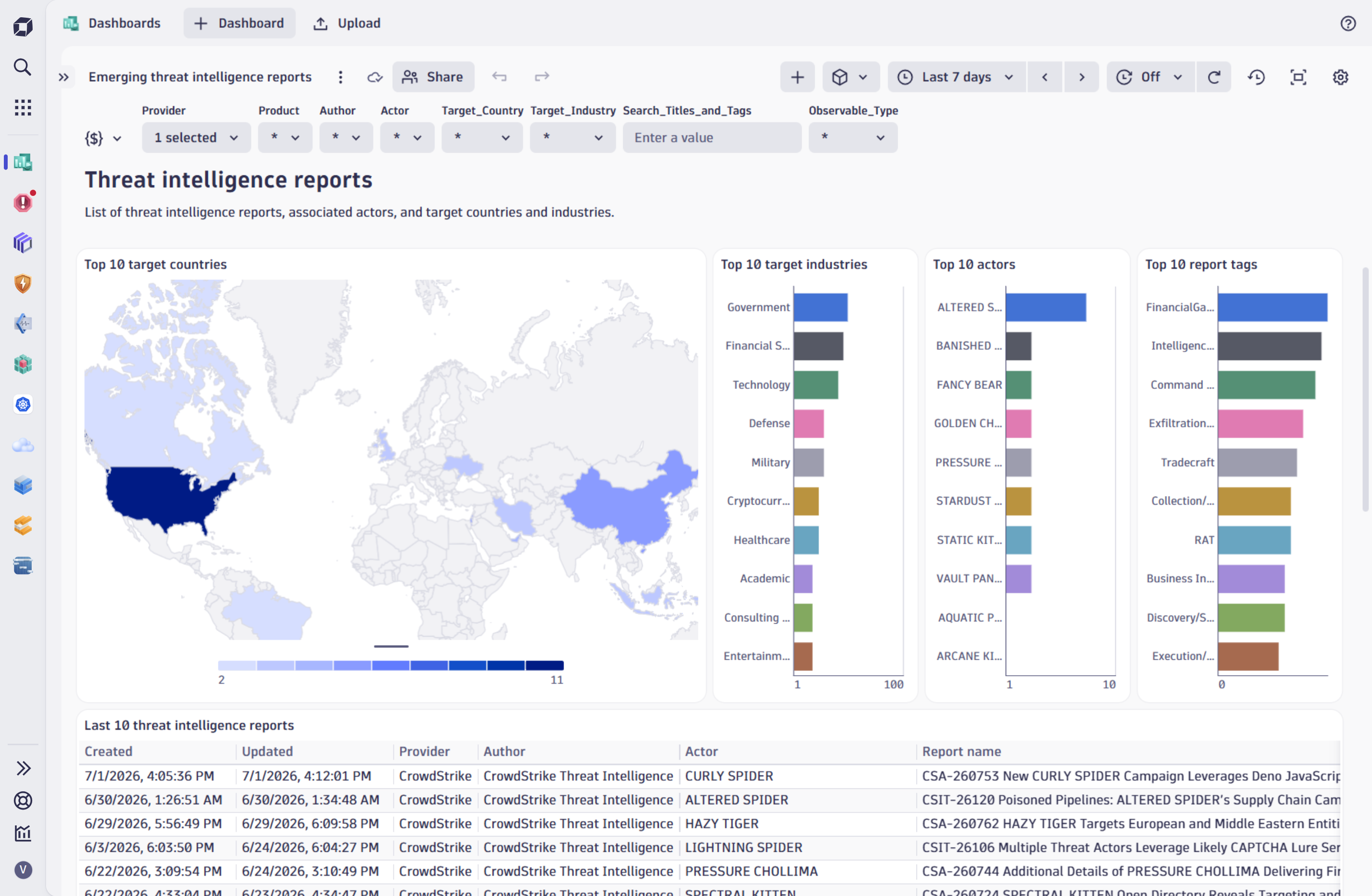This screenshot has width=1372, height=896.
Task: Open the Clouds app icon in the sidebar
Action: 23,445
